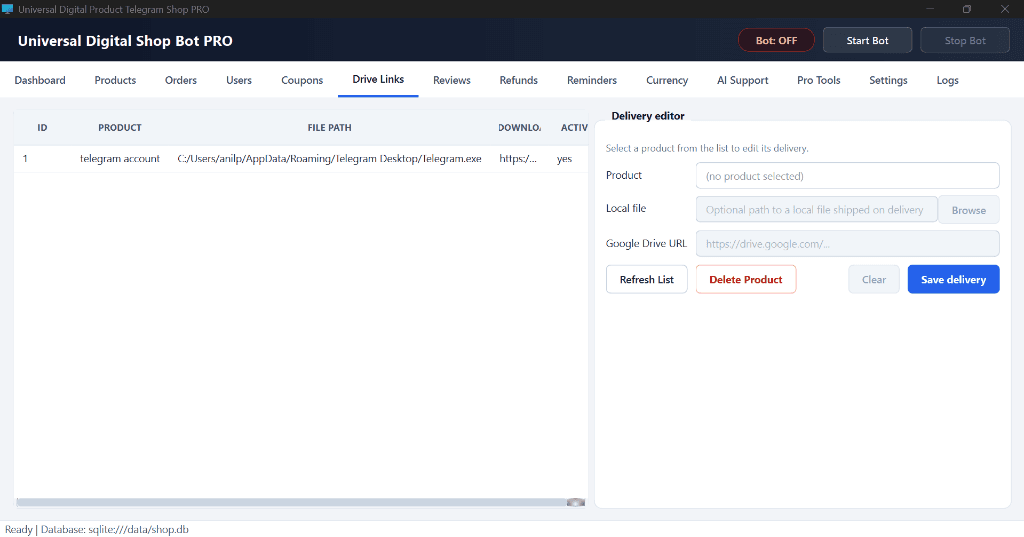Screen dimensions: 1024x537
Task: Click the app icon in the title bar
Action: pos(8,9)
